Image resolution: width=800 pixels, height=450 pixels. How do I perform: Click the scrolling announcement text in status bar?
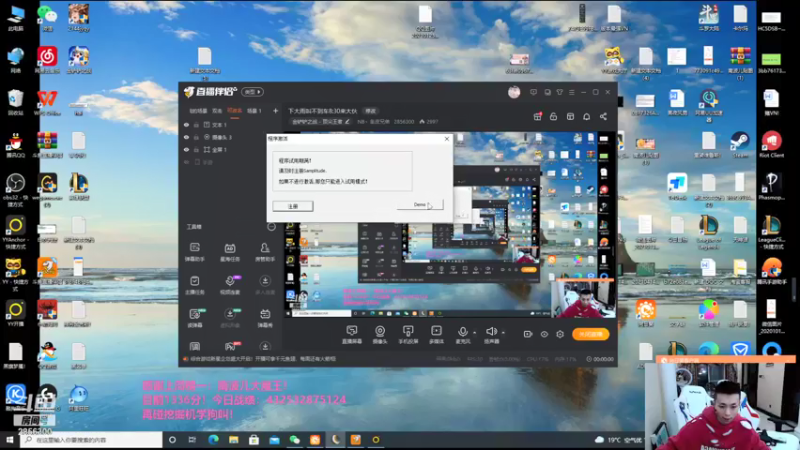click(263, 359)
